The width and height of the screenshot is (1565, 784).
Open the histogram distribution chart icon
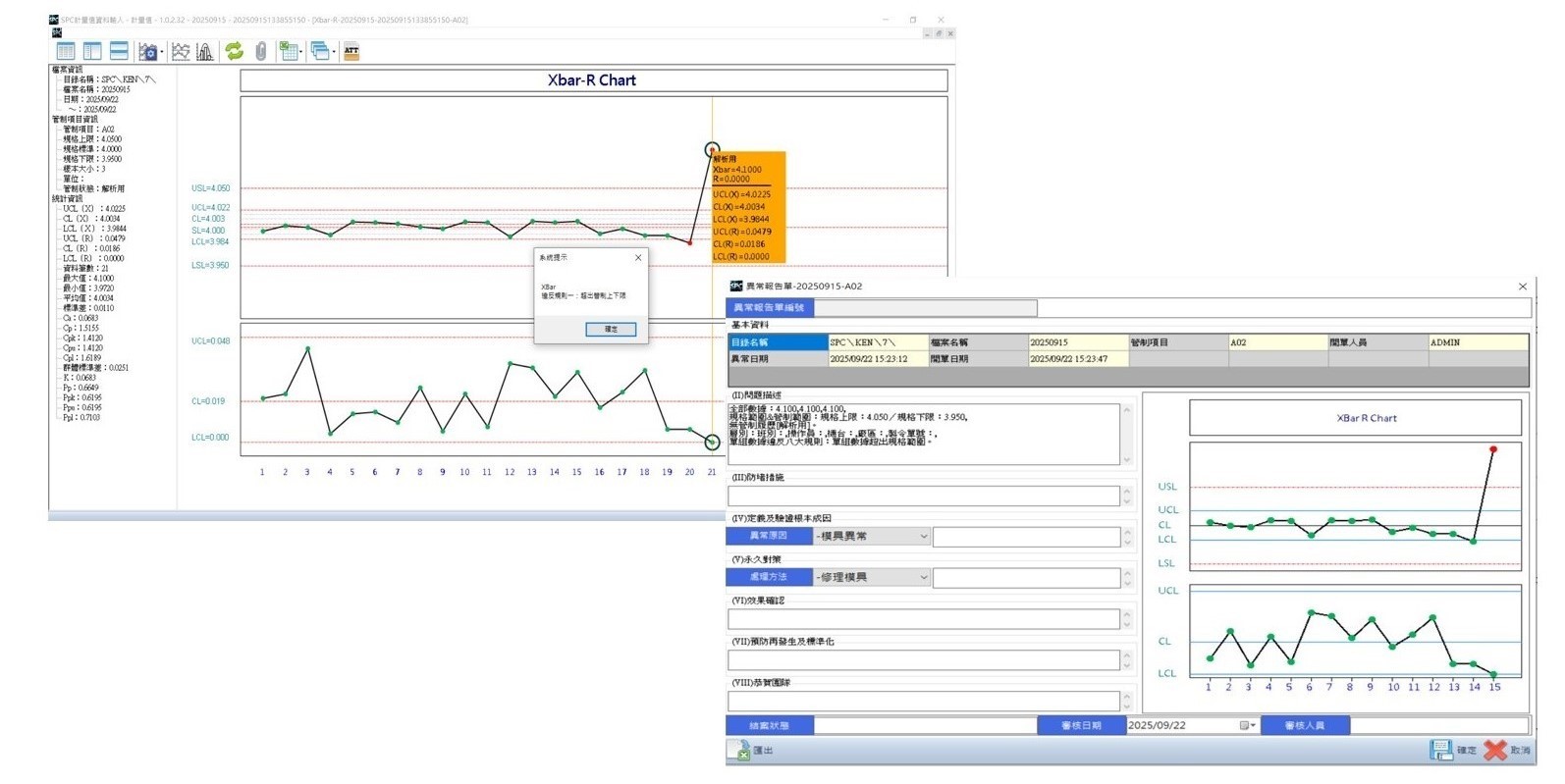[x=205, y=51]
